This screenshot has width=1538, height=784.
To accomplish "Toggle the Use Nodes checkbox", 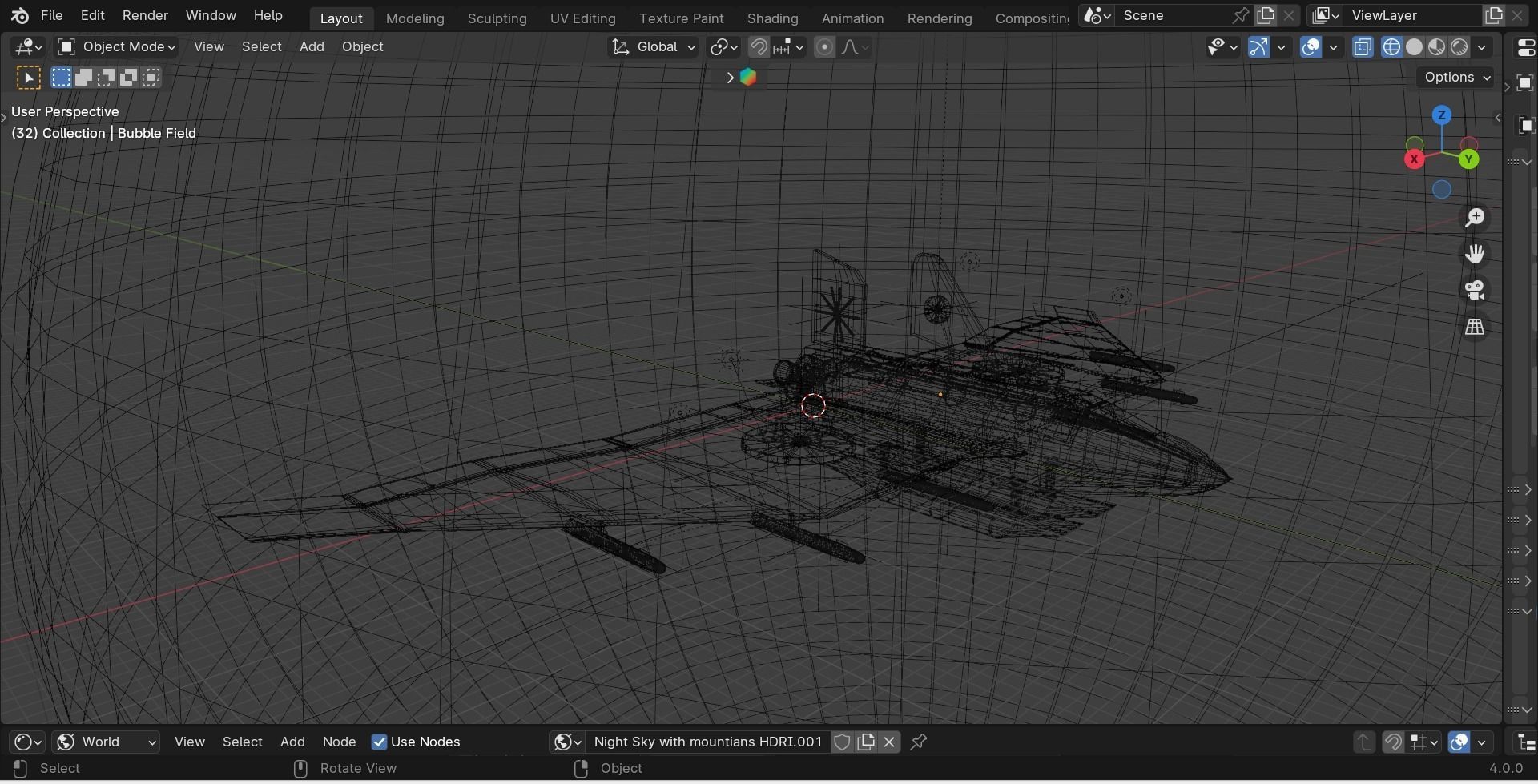I will 379,743.
